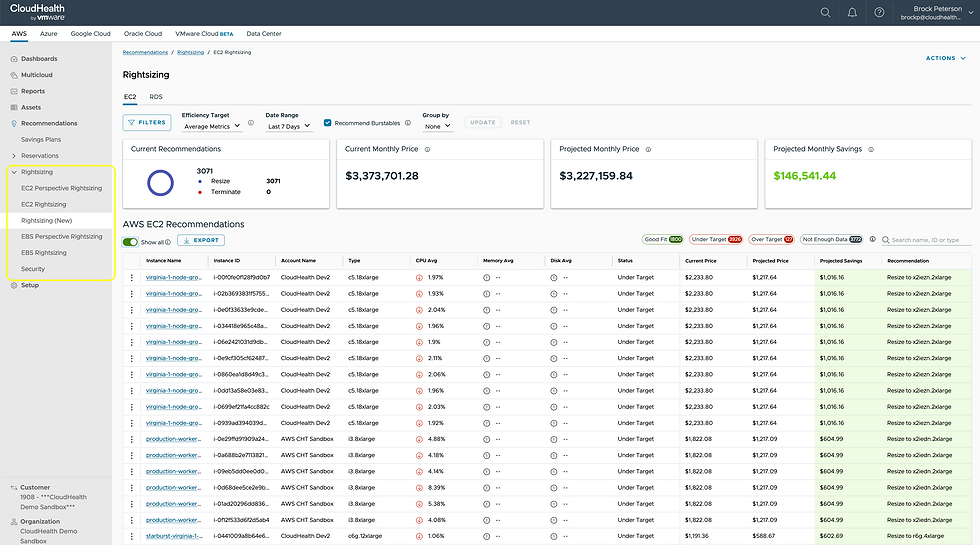This screenshot has width=980, height=545.
Task: Toggle the Recommend Burstables checkbox
Action: click(x=328, y=122)
